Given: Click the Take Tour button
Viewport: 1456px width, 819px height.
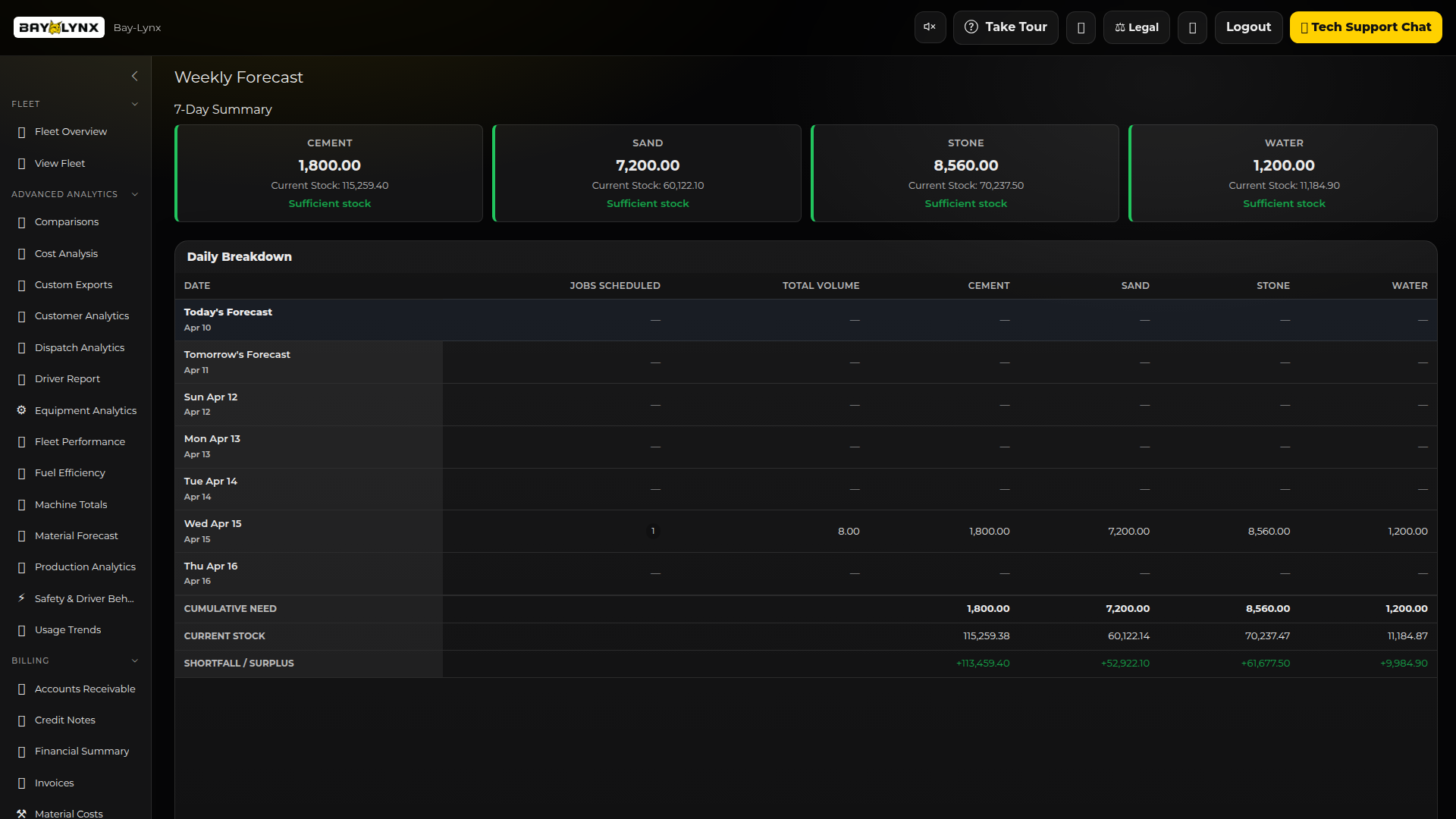Looking at the screenshot, I should tap(1005, 27).
